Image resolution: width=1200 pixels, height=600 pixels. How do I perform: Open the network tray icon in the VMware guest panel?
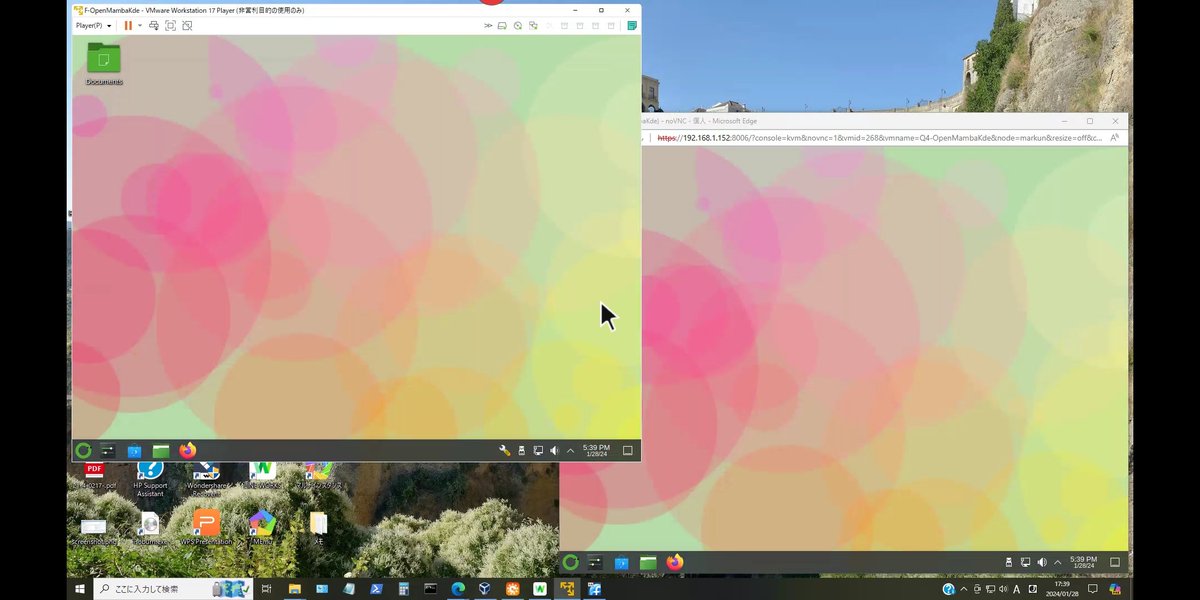(538, 451)
